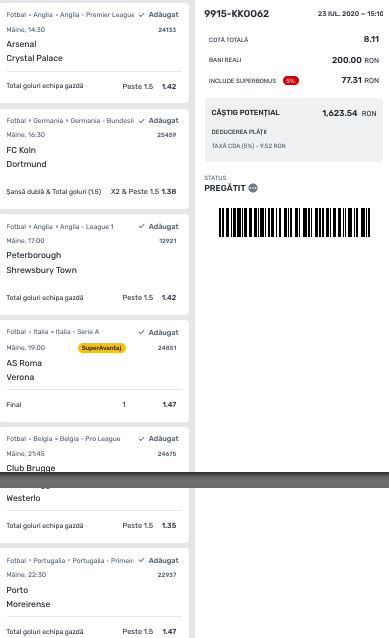389x638 pixels.
Task: Open Germania Bundesliga league breadcrumb
Action: click(x=102, y=120)
